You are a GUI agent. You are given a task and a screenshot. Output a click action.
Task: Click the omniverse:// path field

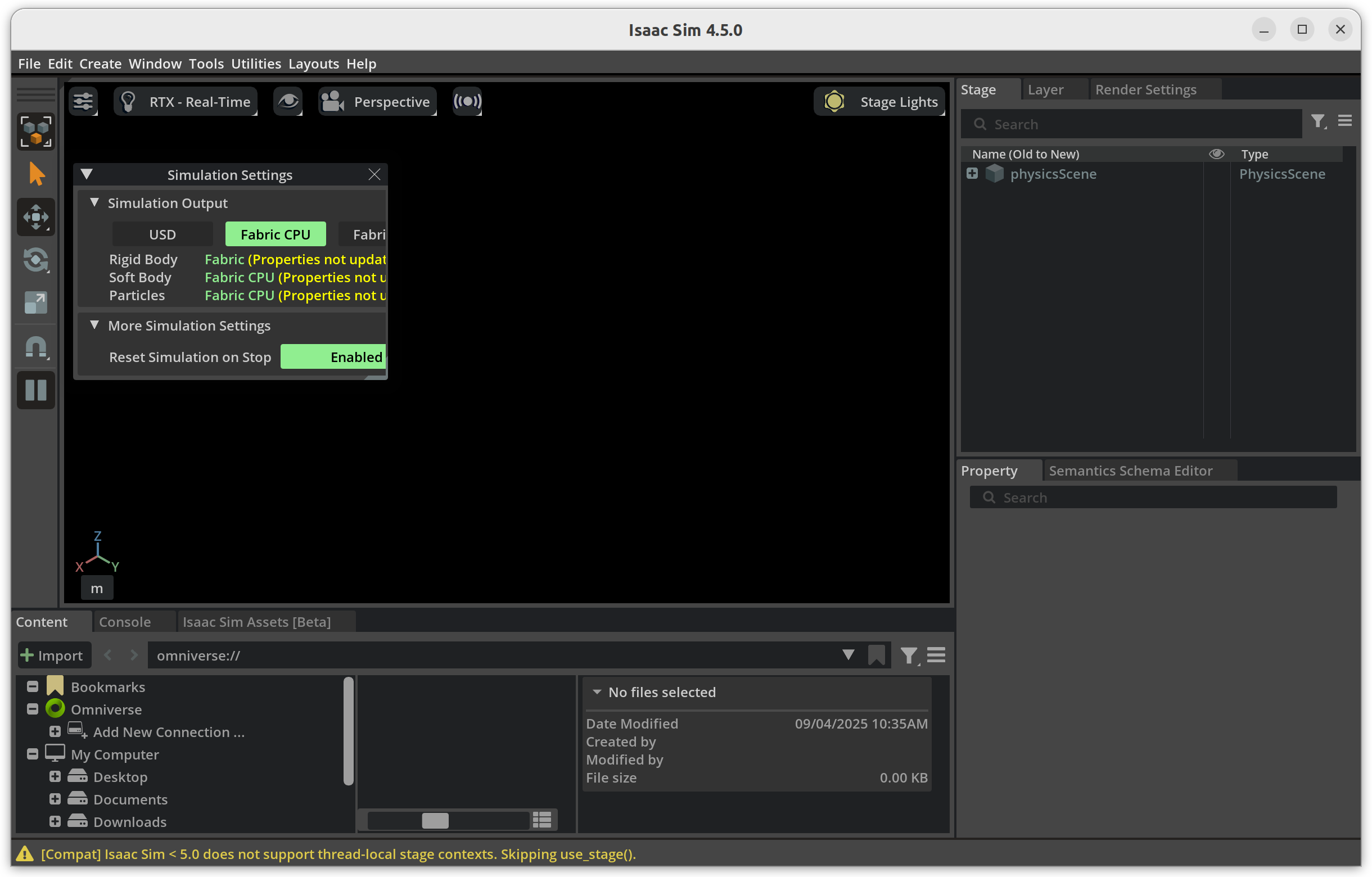[x=493, y=656]
